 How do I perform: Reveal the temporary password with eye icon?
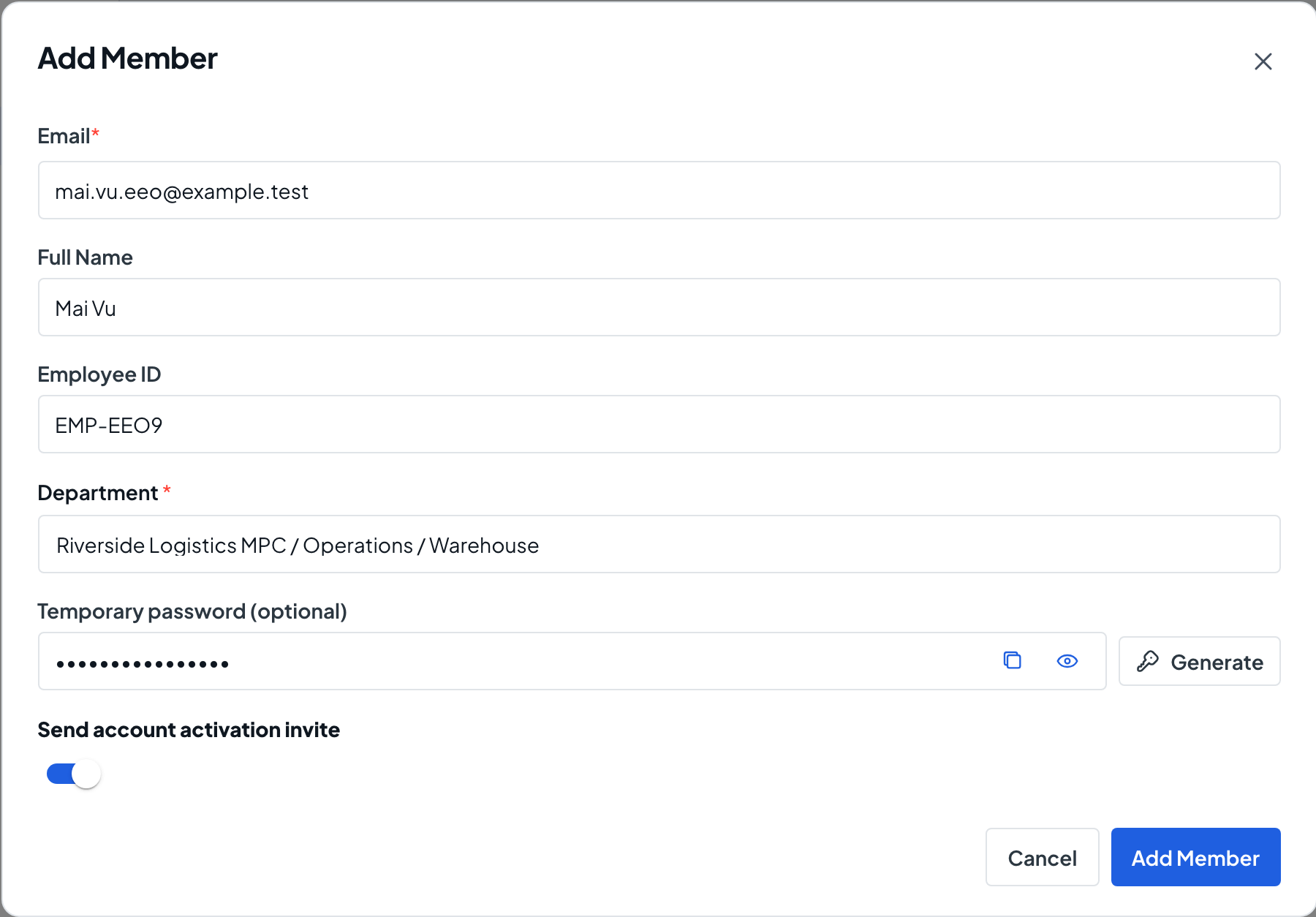[1067, 661]
